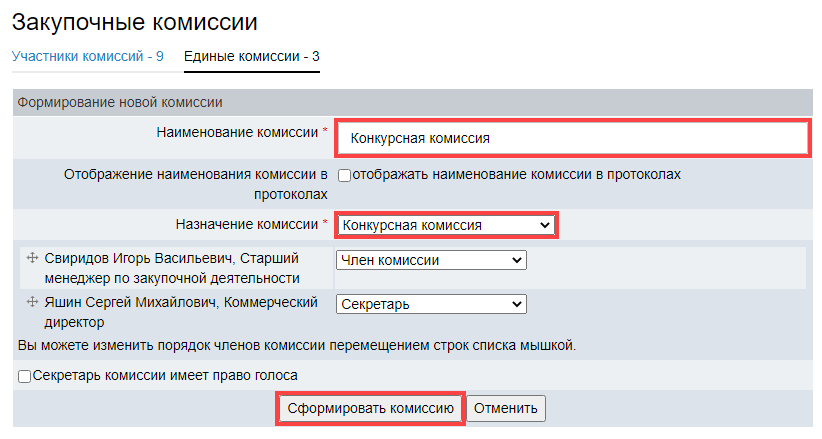Screen dimensions: 822x439
Task: Expand the role dropdown showing Член комиссии
Action: 431,260
